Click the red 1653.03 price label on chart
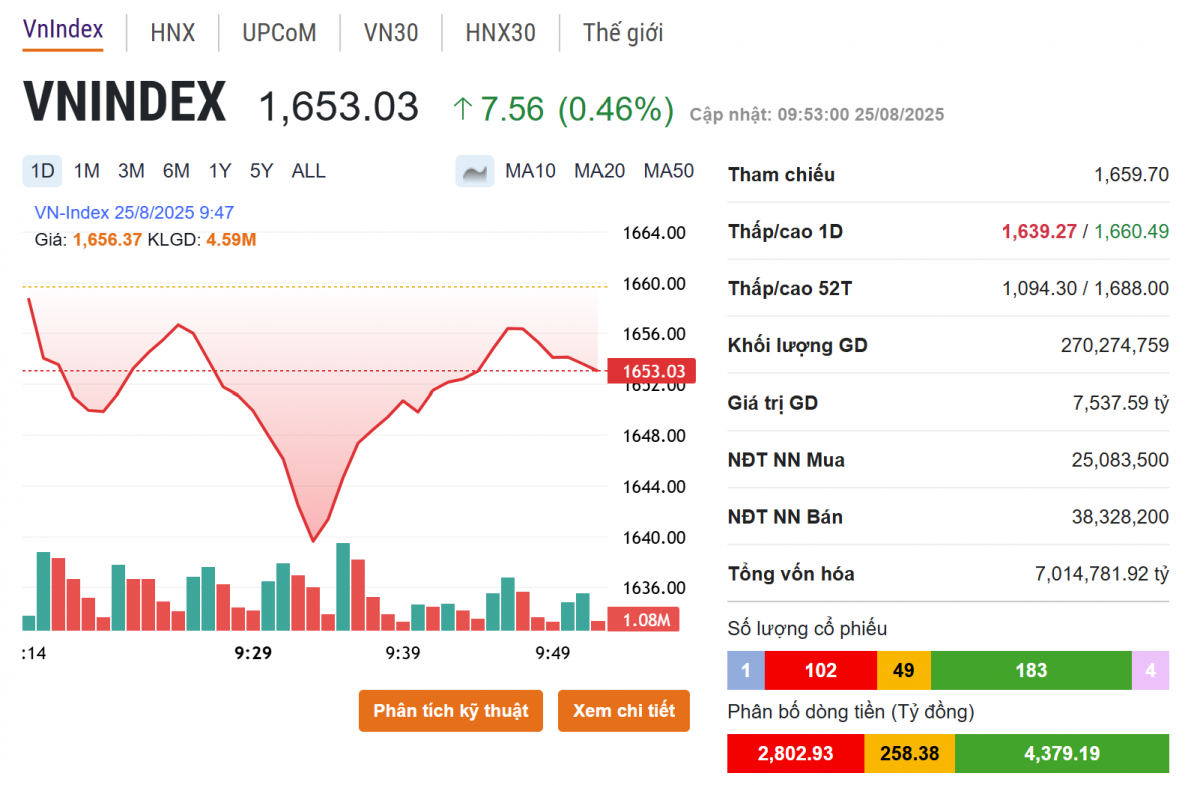 point(653,372)
